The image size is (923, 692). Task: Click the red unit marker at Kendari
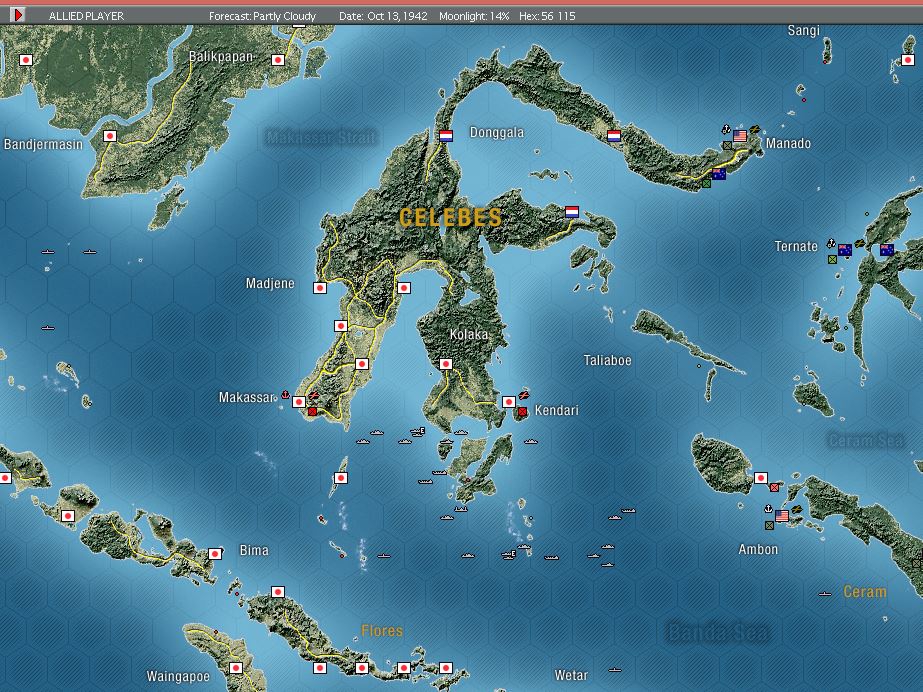[522, 411]
